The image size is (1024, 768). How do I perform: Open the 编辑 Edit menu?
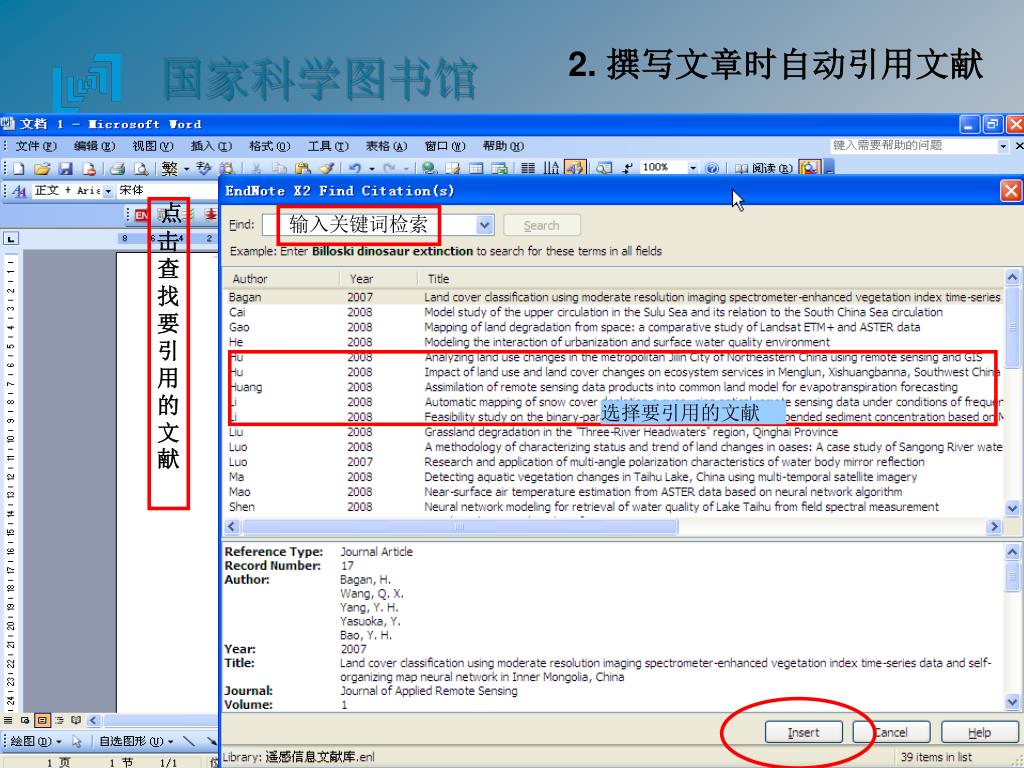(x=95, y=146)
